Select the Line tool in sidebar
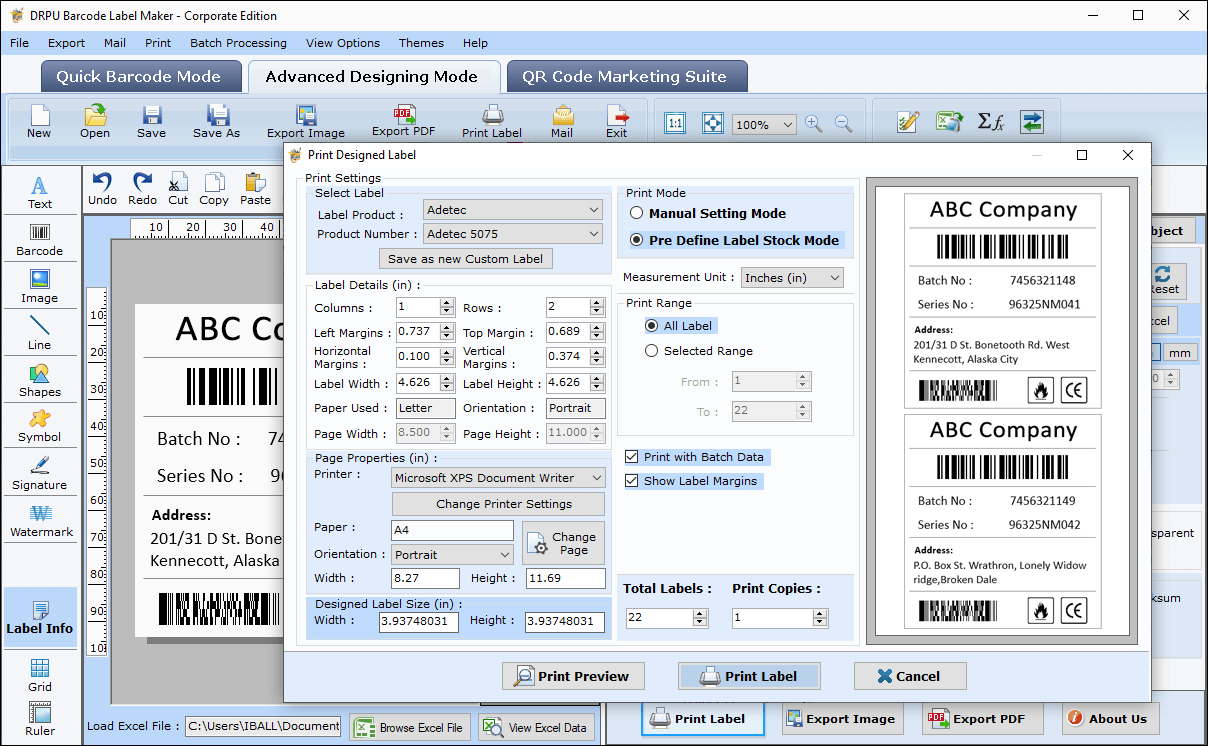 [40, 333]
